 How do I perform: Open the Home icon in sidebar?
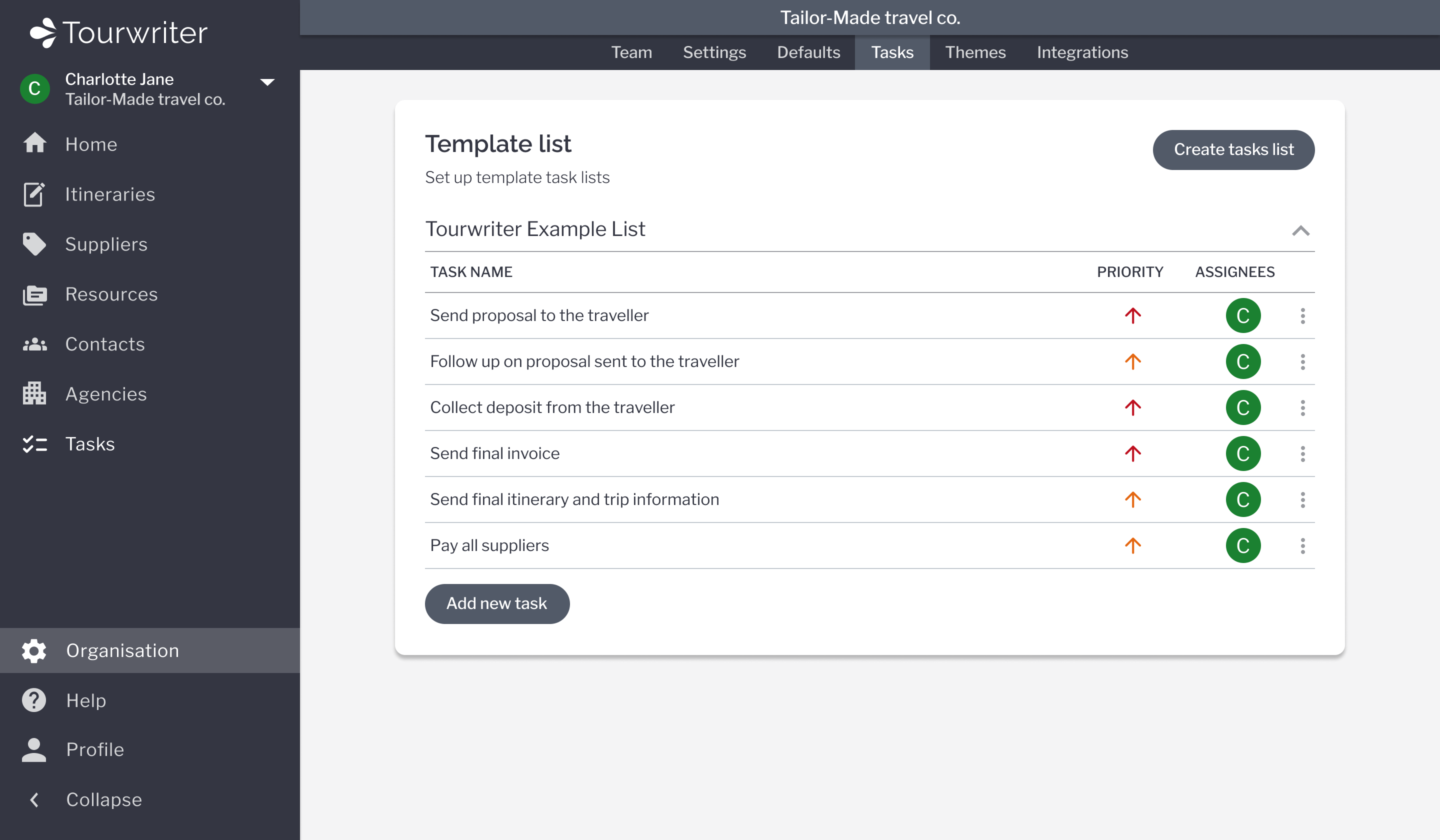tap(35, 143)
